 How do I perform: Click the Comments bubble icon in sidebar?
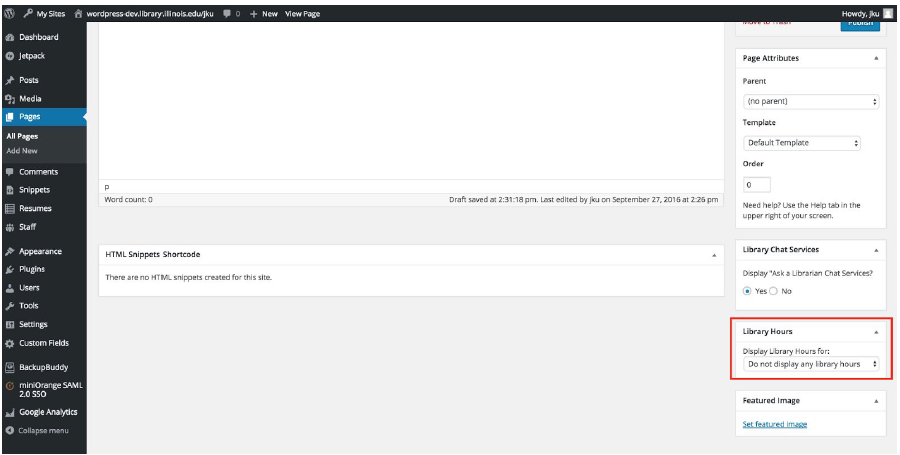10,172
